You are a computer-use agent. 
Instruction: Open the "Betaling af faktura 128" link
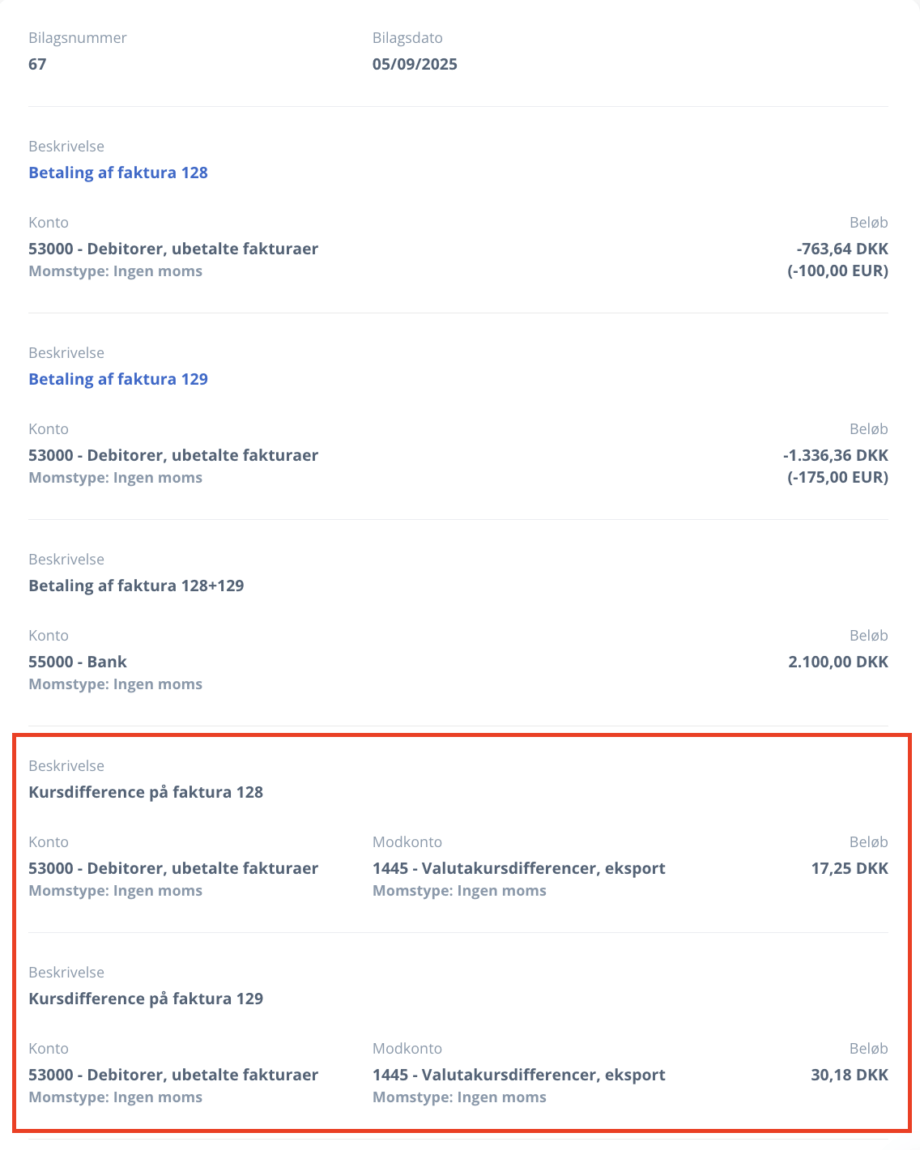click(x=118, y=173)
